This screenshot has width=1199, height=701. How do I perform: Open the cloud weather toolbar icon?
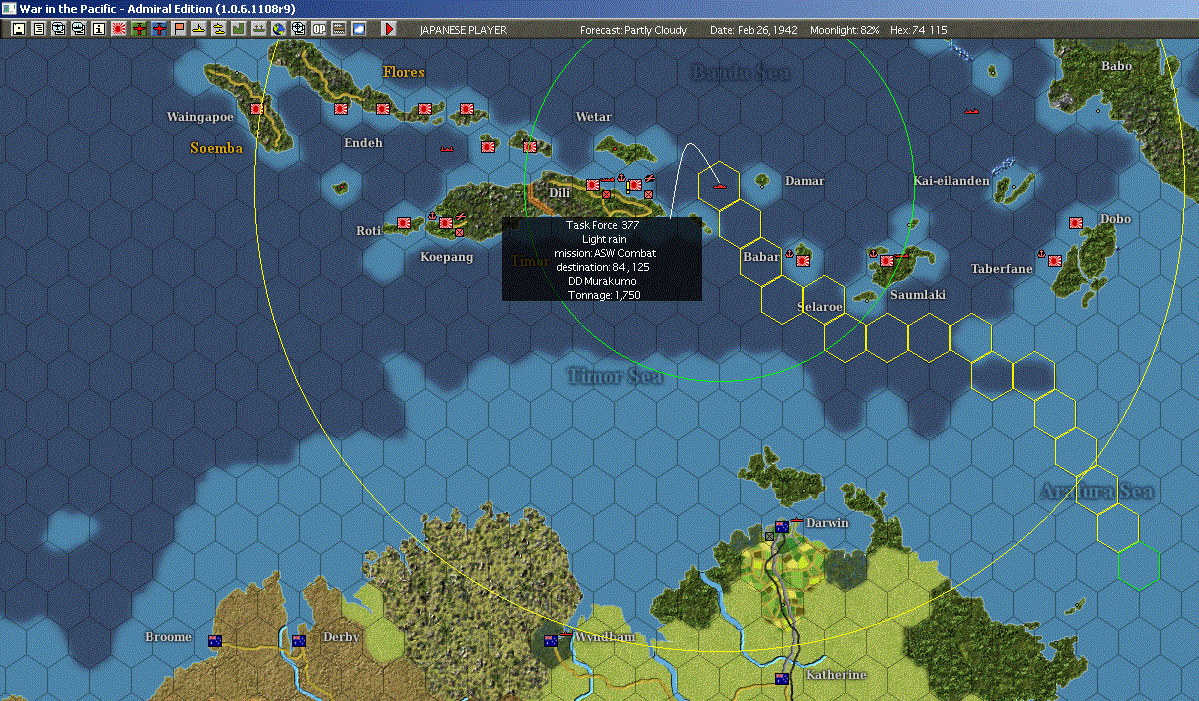[358, 29]
